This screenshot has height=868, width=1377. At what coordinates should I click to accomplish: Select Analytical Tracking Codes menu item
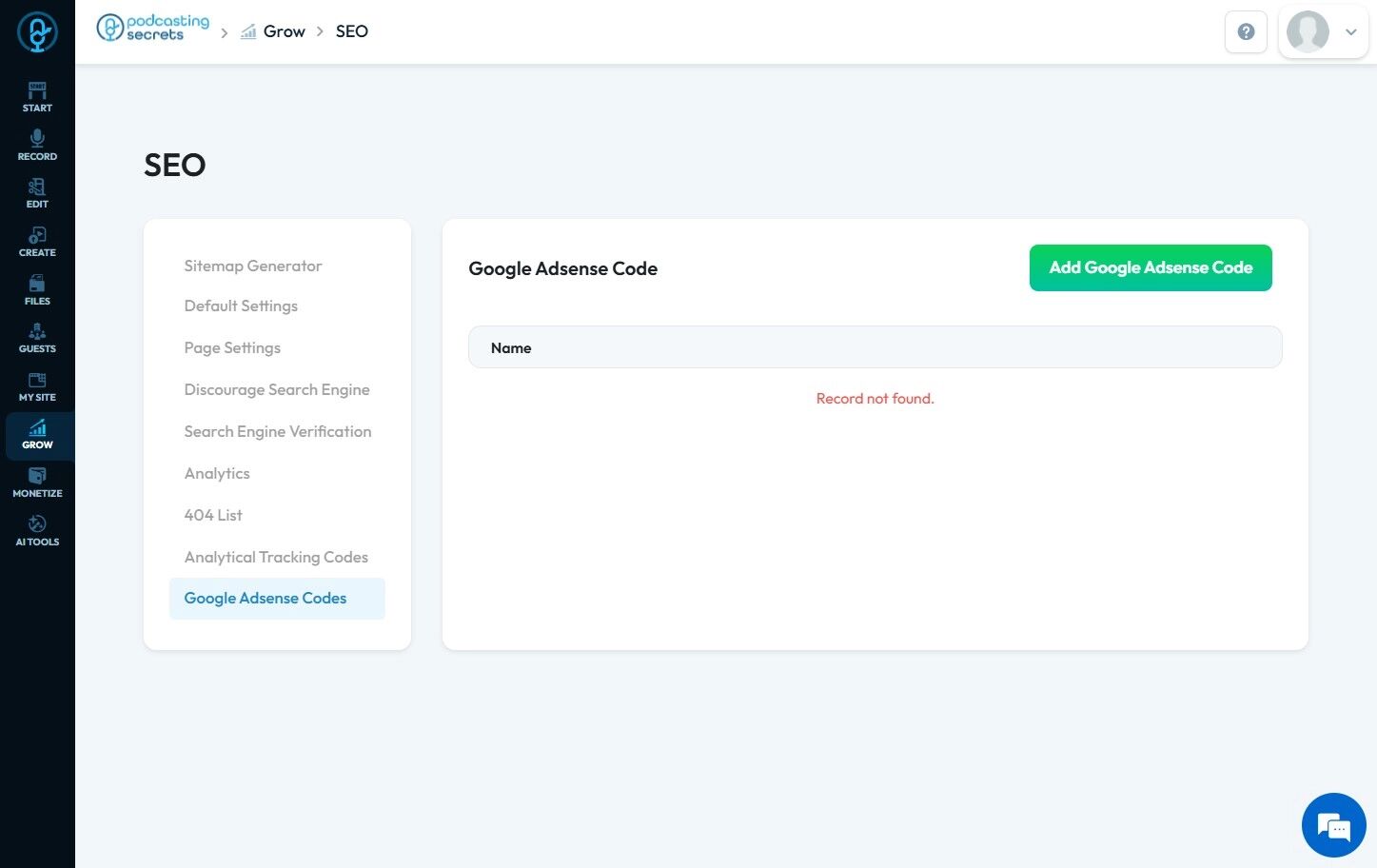coord(276,557)
